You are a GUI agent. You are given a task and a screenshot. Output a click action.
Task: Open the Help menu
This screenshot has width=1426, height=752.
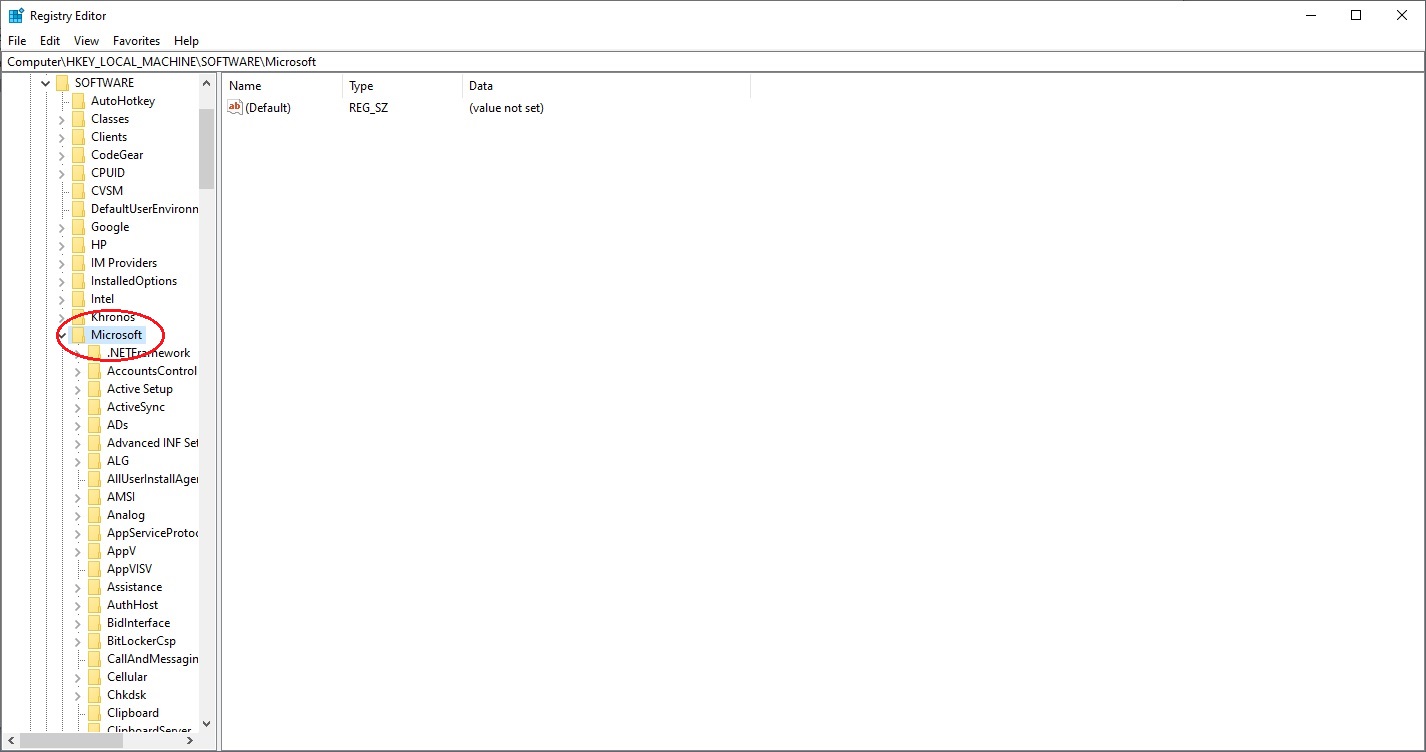coord(186,41)
